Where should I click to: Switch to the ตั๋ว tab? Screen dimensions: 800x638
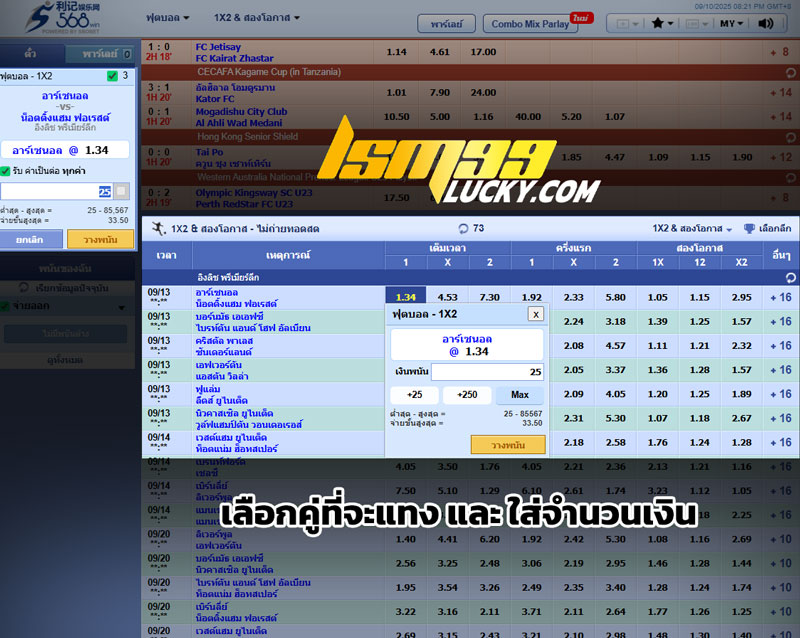(x=31, y=54)
